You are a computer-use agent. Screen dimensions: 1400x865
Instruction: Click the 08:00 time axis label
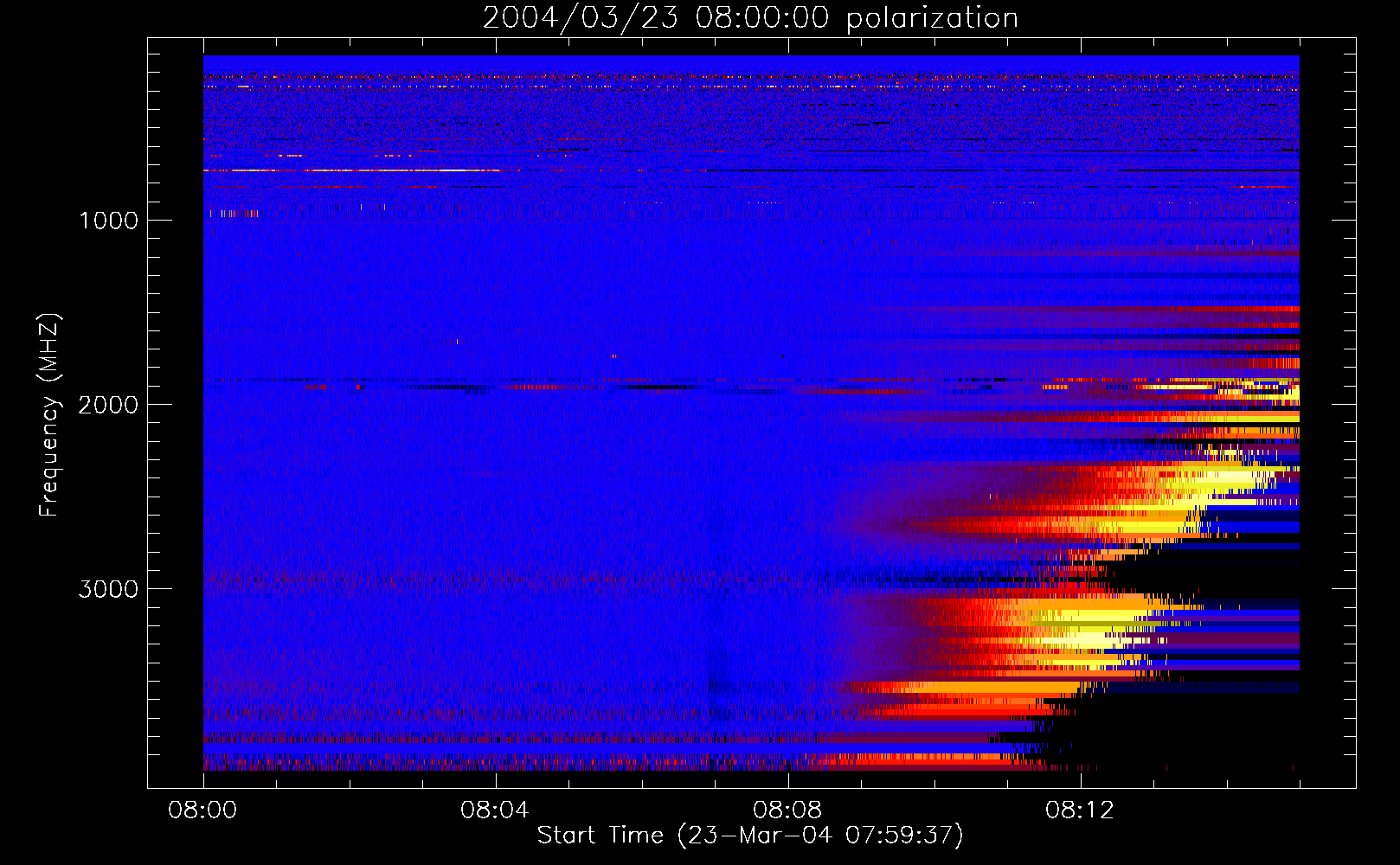click(x=202, y=811)
